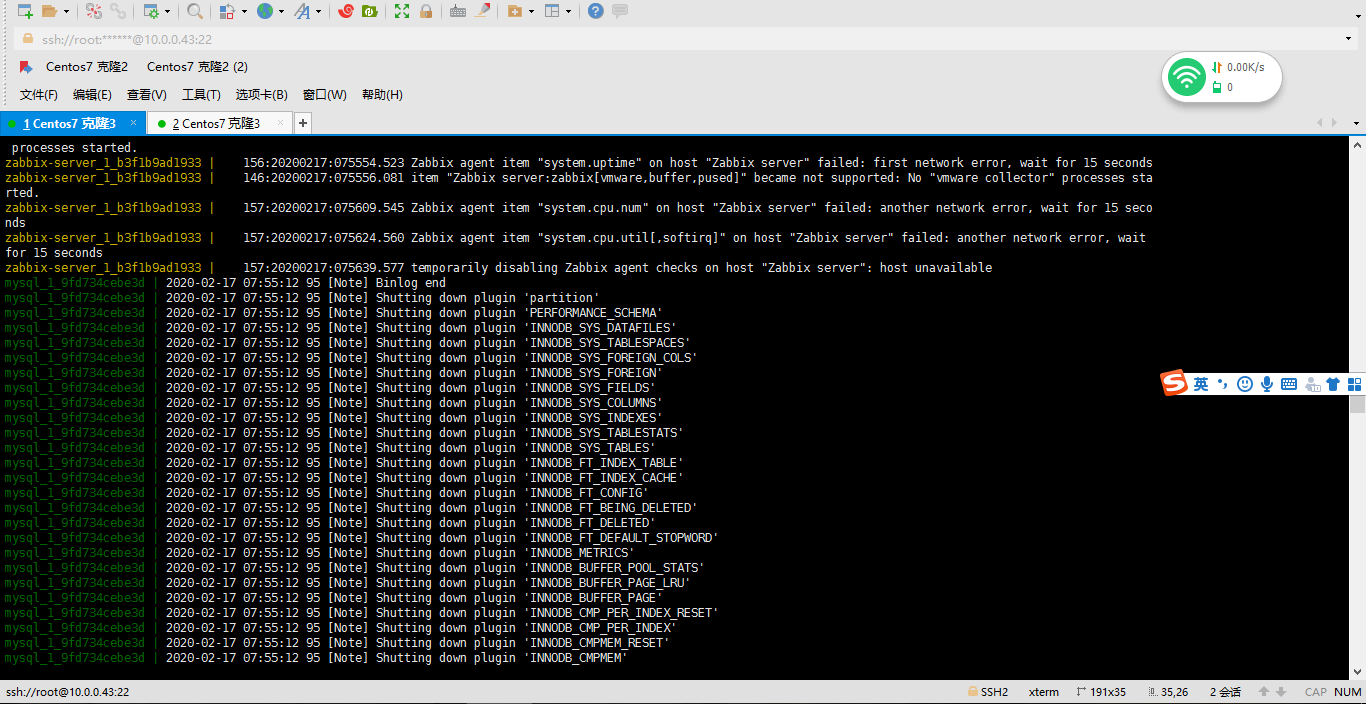Open the Font 'A' icon
Screen dimensions: 1366x704
coord(301,11)
